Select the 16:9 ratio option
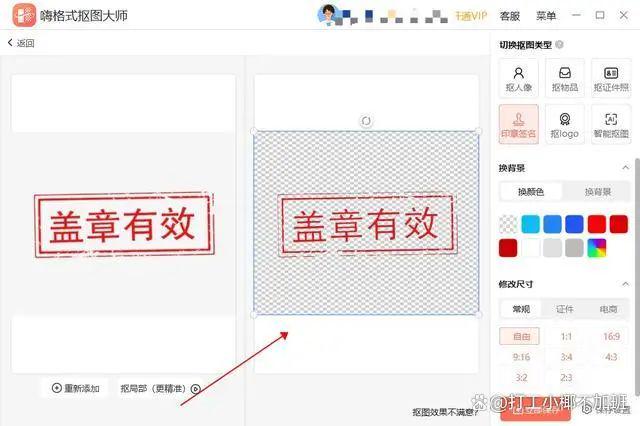 pyautogui.click(x=611, y=336)
